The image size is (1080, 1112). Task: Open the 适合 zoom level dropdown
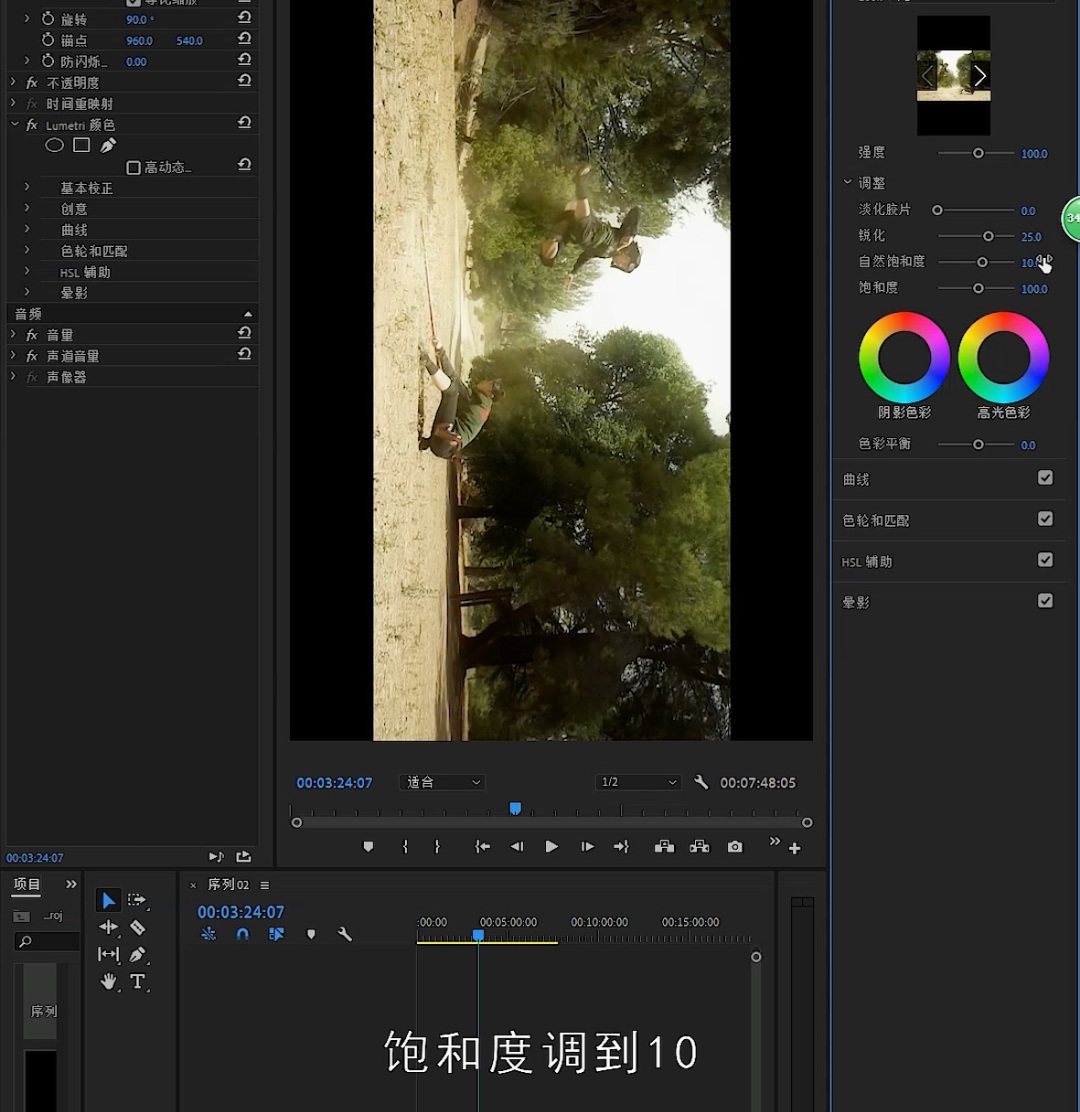[x=441, y=782]
